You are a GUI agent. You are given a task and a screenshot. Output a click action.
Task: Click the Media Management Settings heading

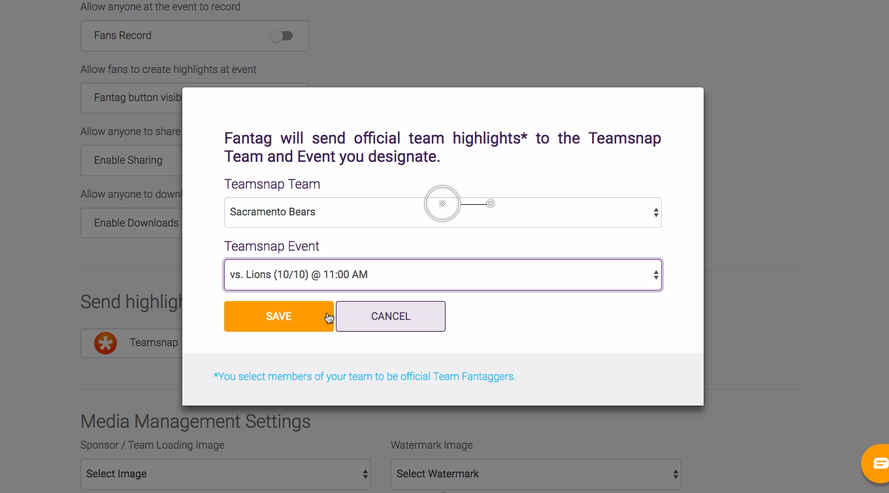click(x=196, y=421)
